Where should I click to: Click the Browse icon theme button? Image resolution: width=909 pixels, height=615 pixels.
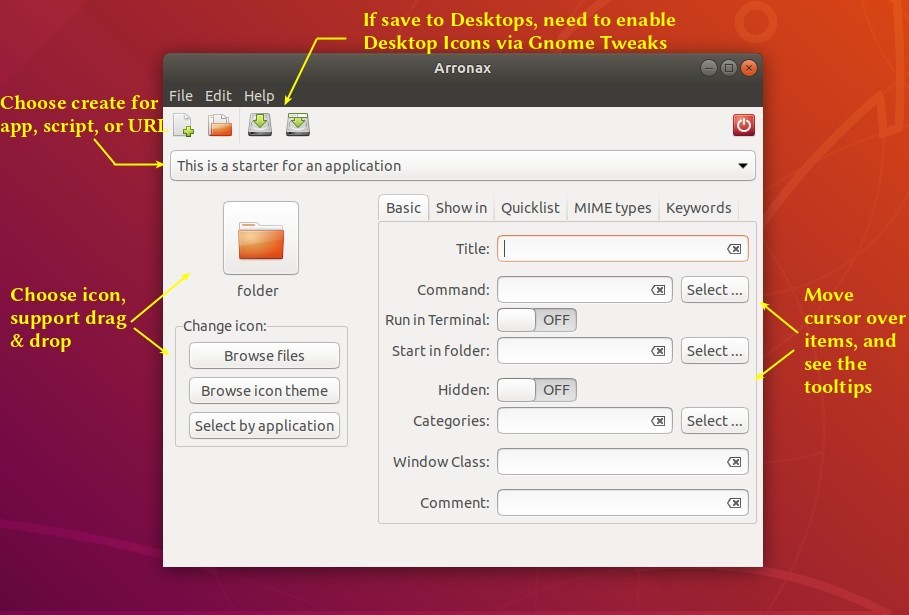pos(264,391)
